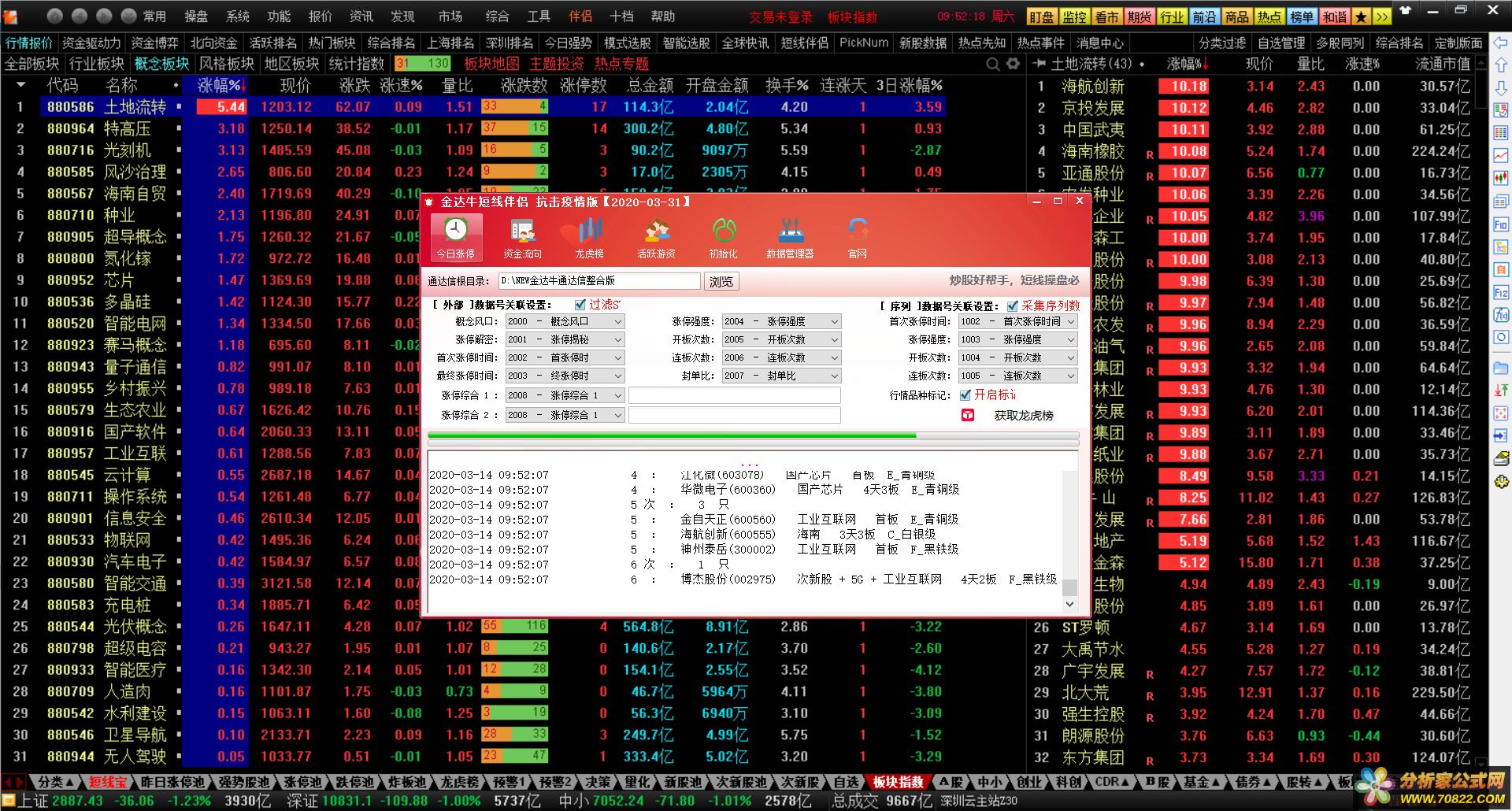1512x811 pixels.
Task: Open the 资金流向 tool icon
Action: (523, 237)
